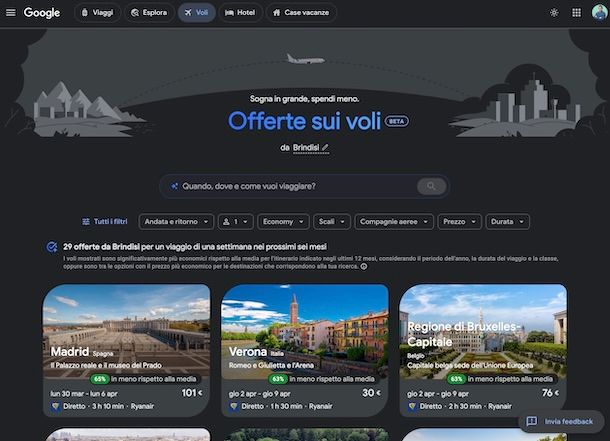Click the 76 € price on Bruxelles

[x=550, y=393]
